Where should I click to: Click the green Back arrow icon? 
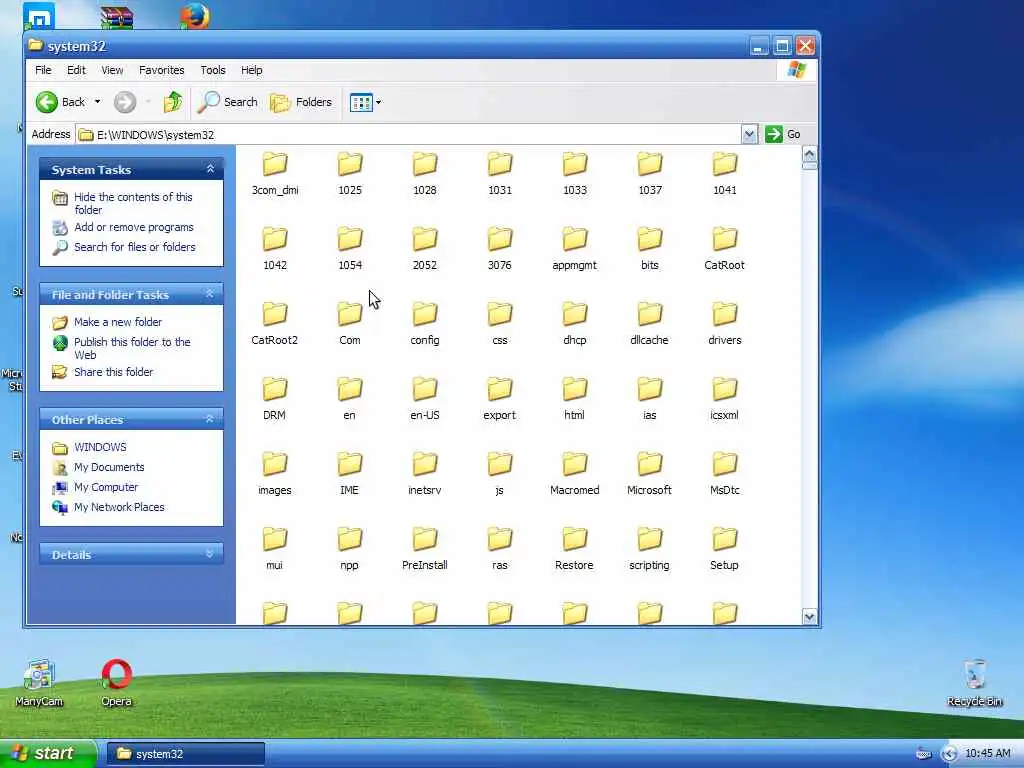coord(46,102)
